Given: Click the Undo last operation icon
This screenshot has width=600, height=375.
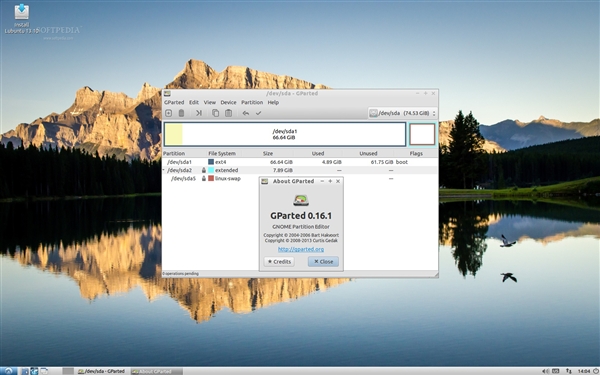Looking at the screenshot, I should click(x=246, y=113).
